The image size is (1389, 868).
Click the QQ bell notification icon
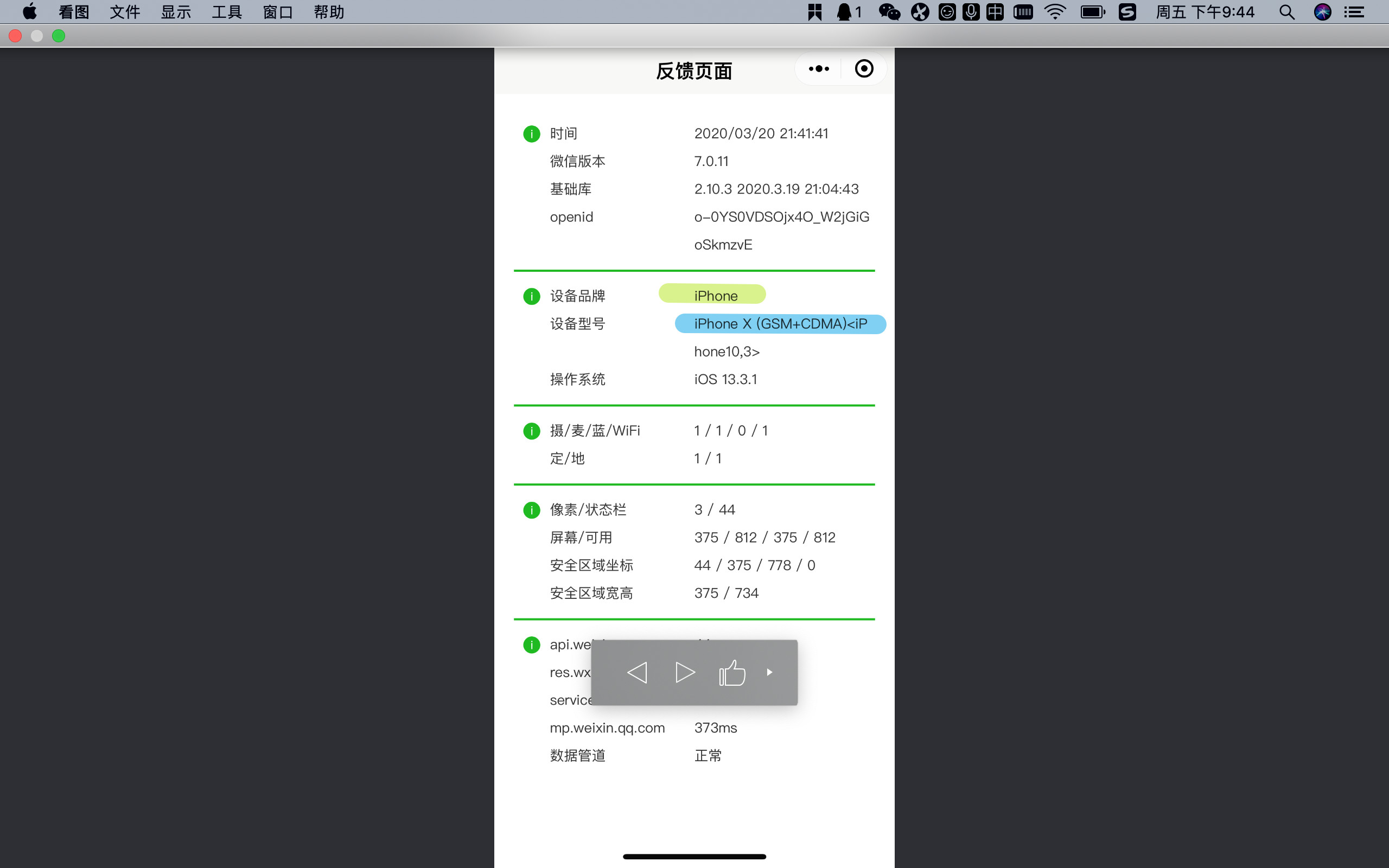click(844, 12)
